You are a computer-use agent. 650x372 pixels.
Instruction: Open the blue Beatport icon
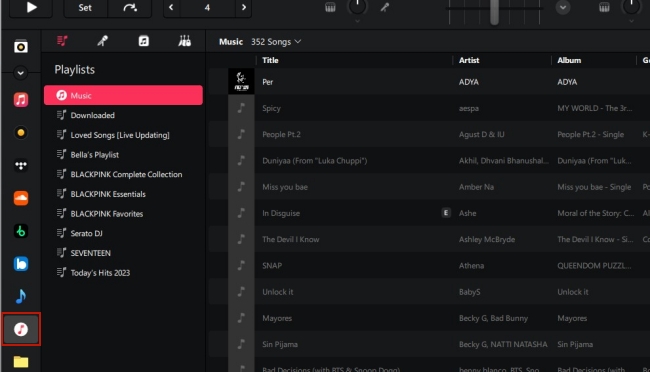(21, 264)
